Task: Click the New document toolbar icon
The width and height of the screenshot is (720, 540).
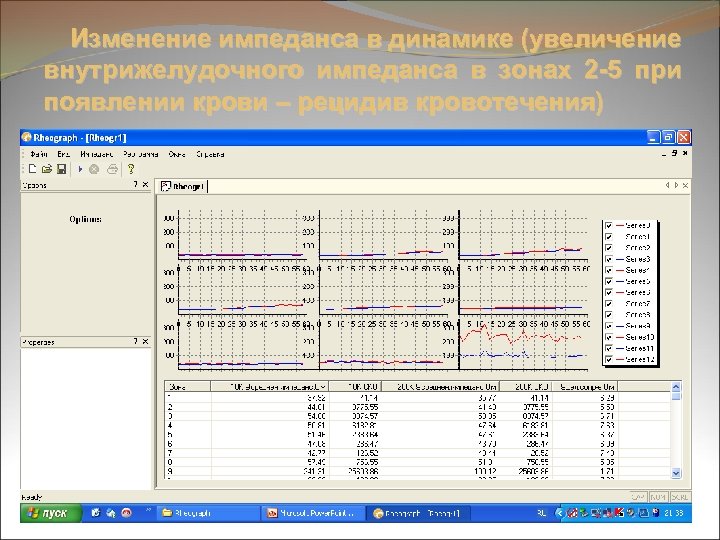Action: click(32, 169)
